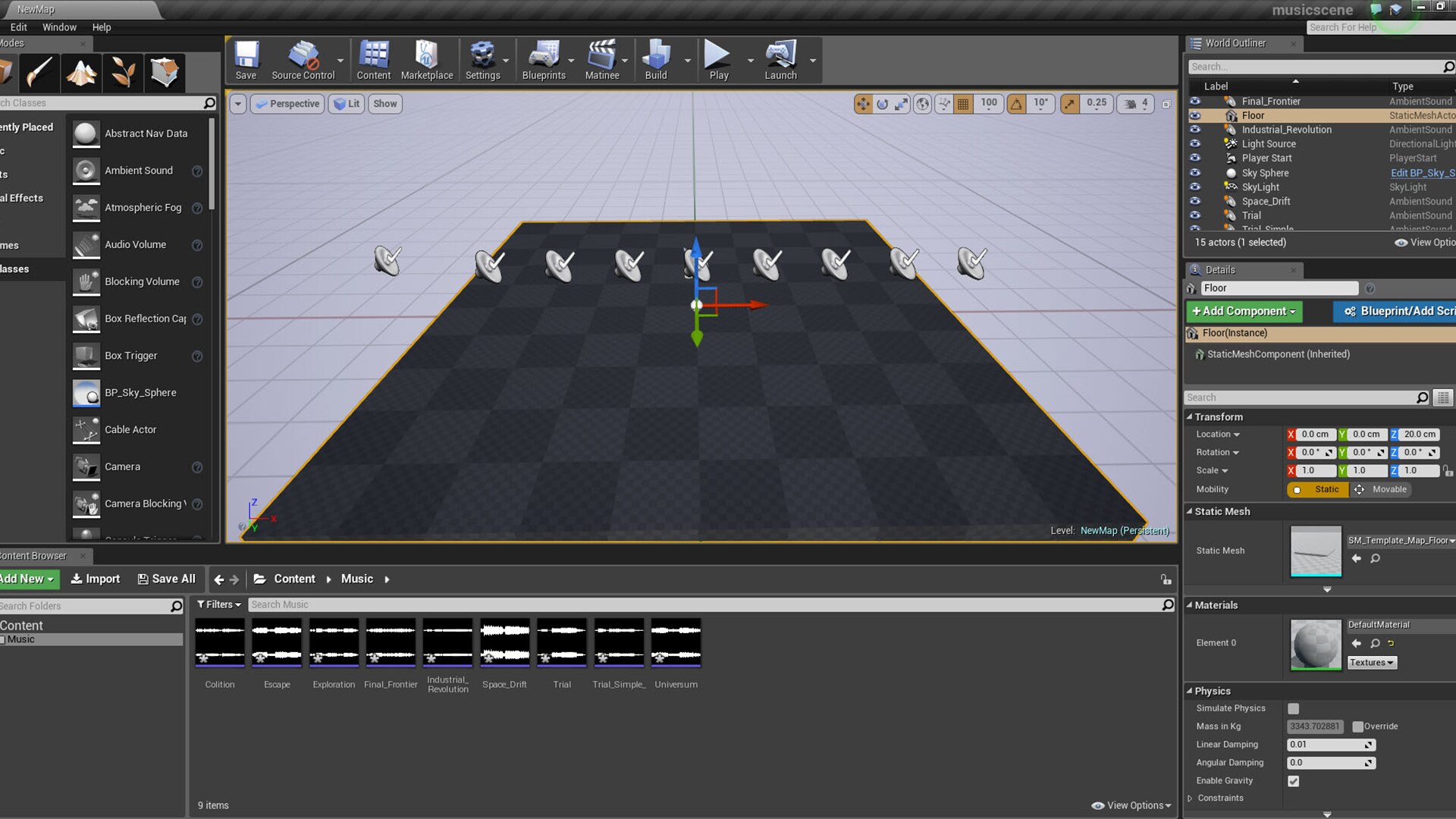The height and width of the screenshot is (819, 1456).
Task: Open the Matinee toolbar icon
Action: 602,60
